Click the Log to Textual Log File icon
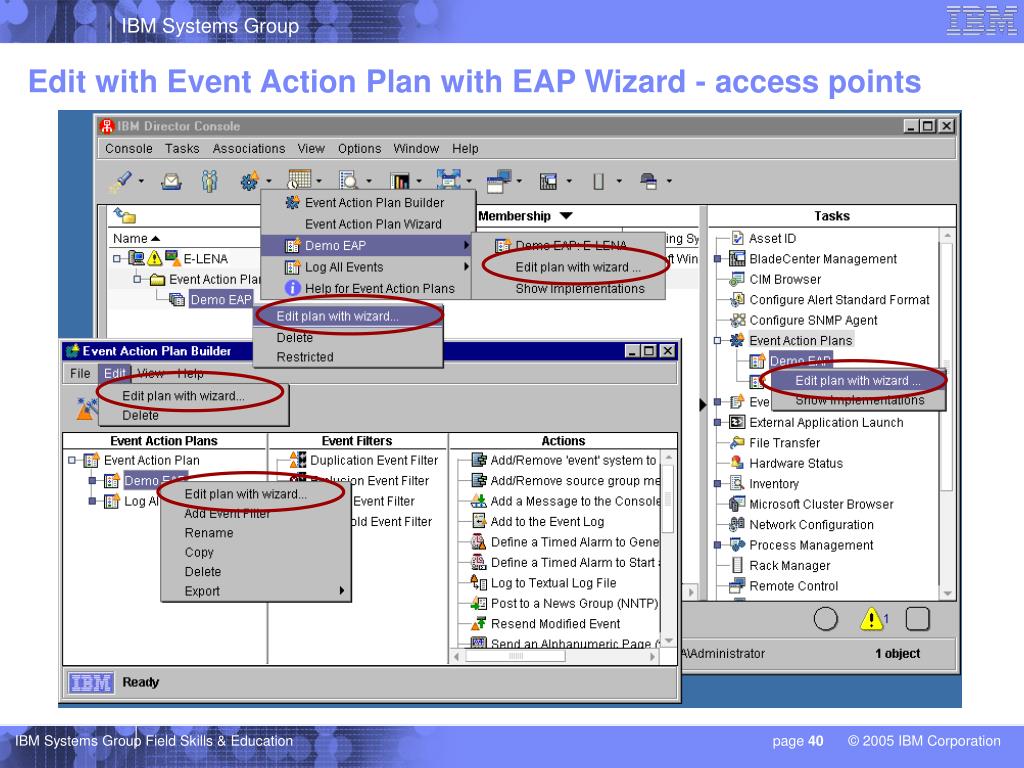This screenshot has width=1024, height=768. (479, 582)
